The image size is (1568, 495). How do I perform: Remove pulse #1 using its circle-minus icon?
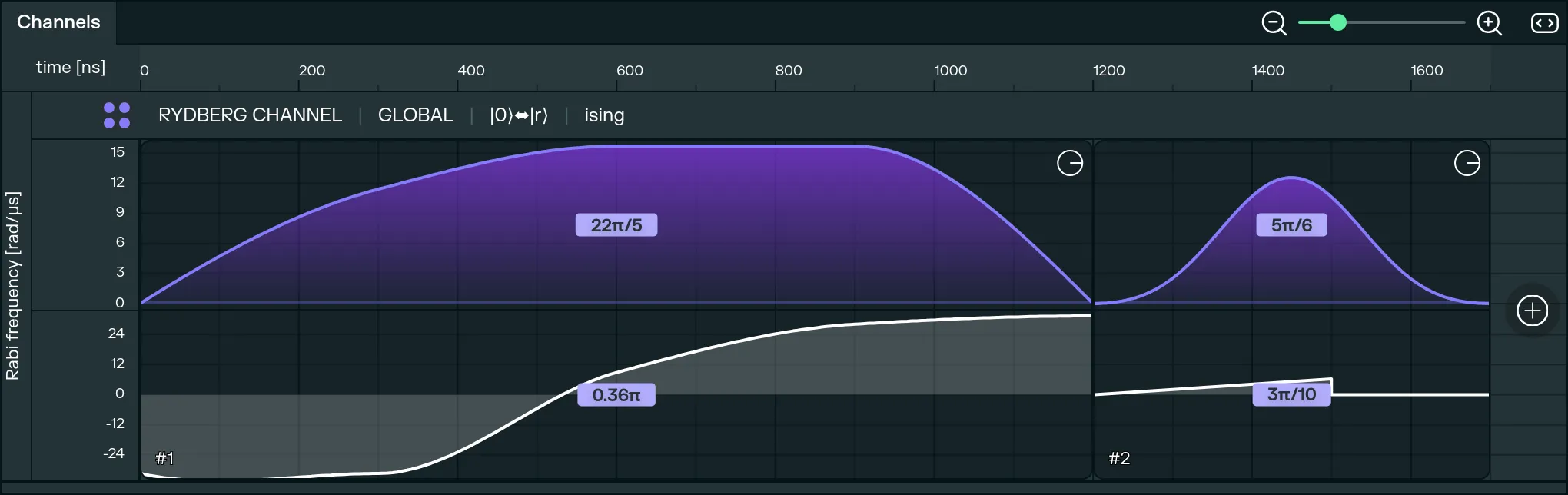1069,163
